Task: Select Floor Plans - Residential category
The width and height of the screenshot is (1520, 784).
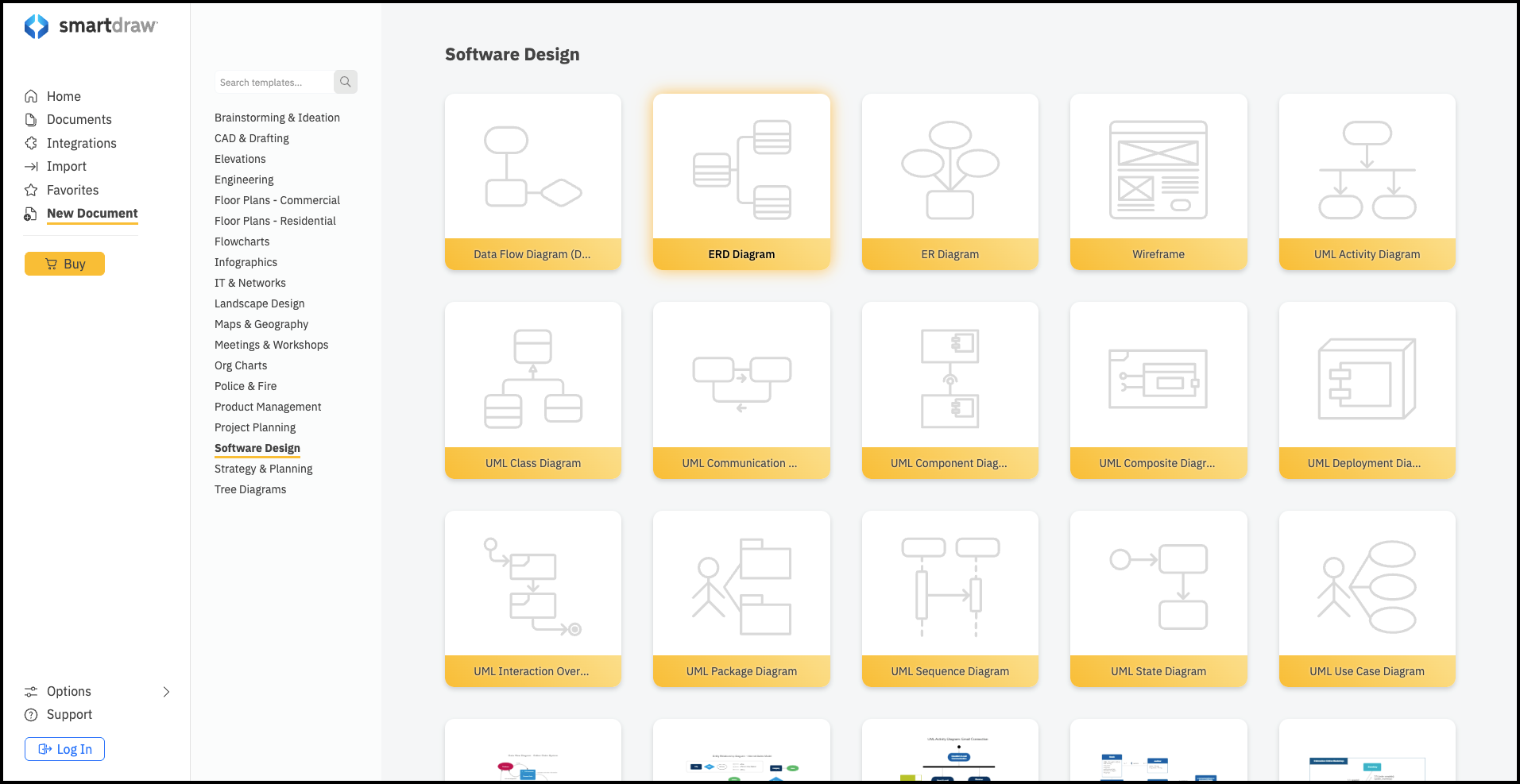Action: 275,221
